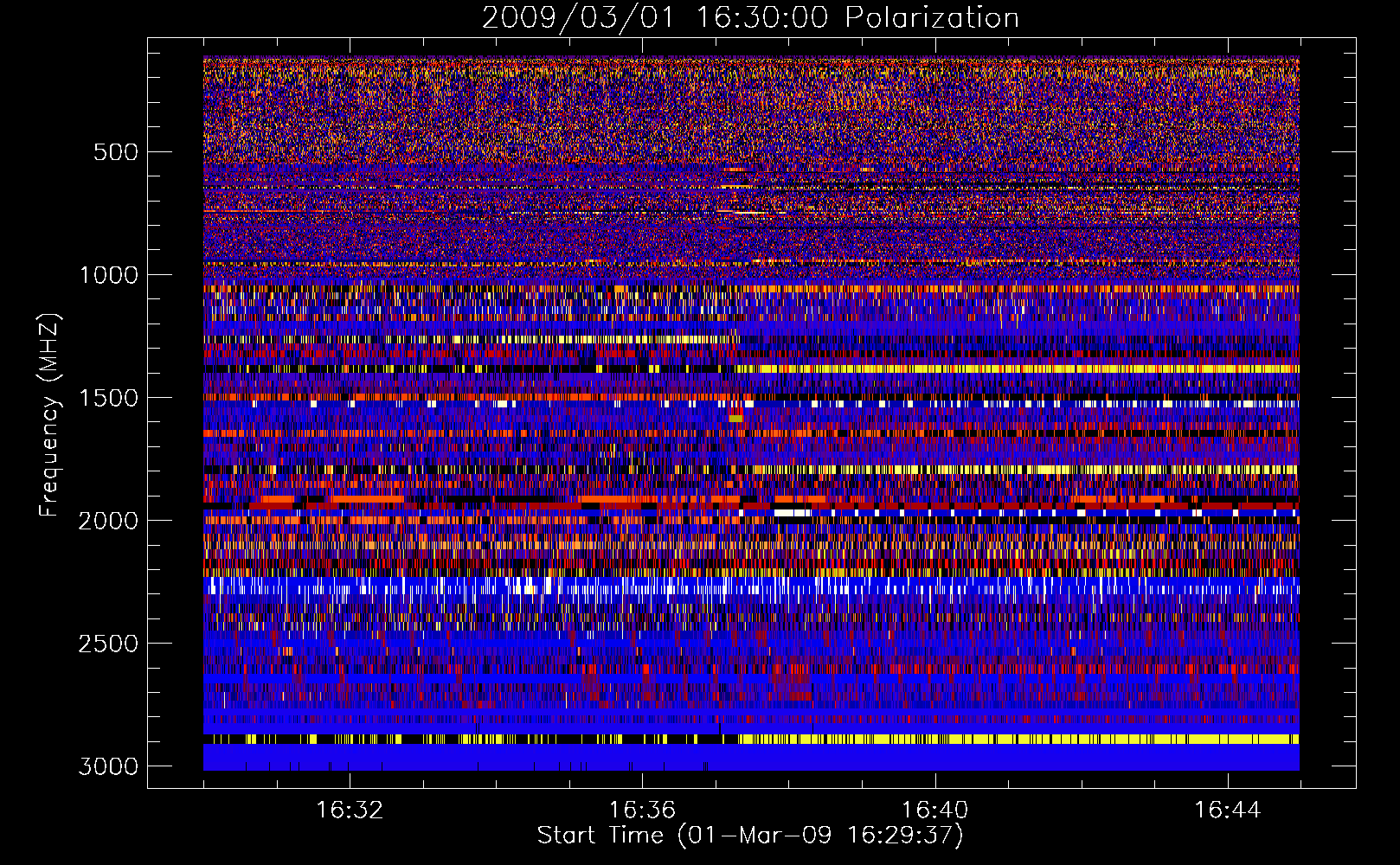Select the 2500 frequency tick label
This screenshot has width=1400, height=865.
pos(108,644)
